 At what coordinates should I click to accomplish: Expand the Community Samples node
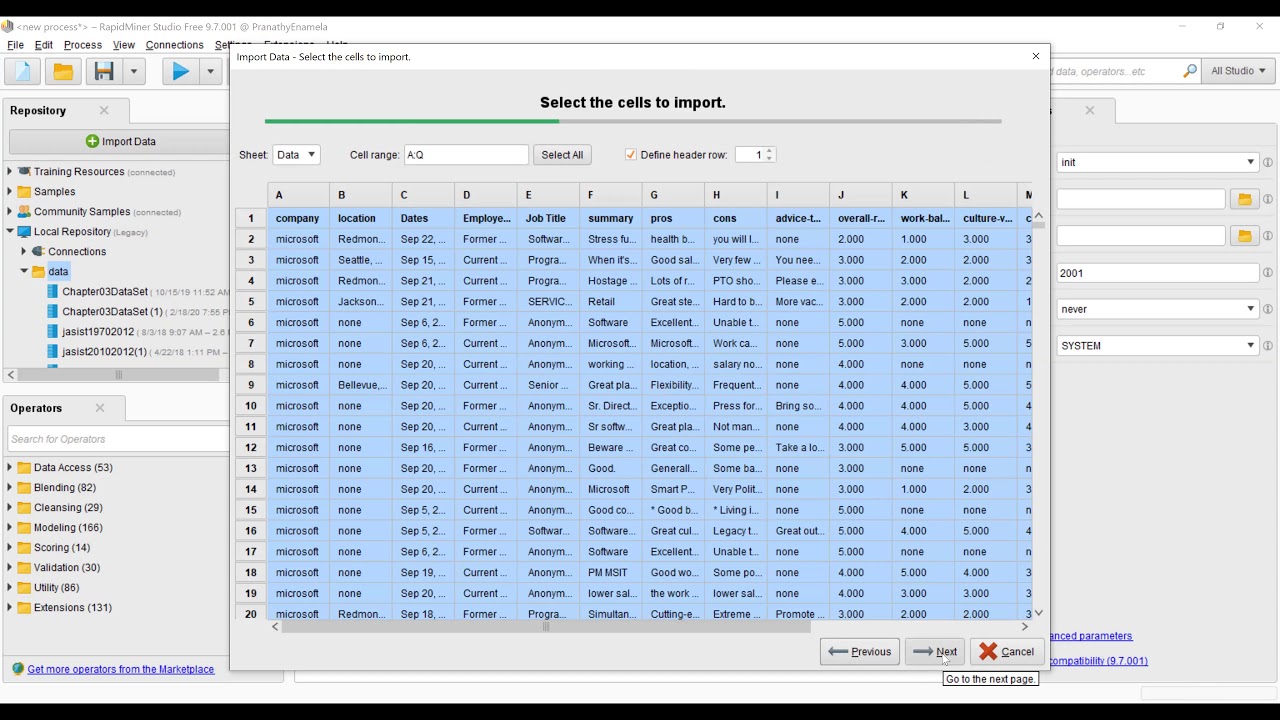[x=10, y=211]
